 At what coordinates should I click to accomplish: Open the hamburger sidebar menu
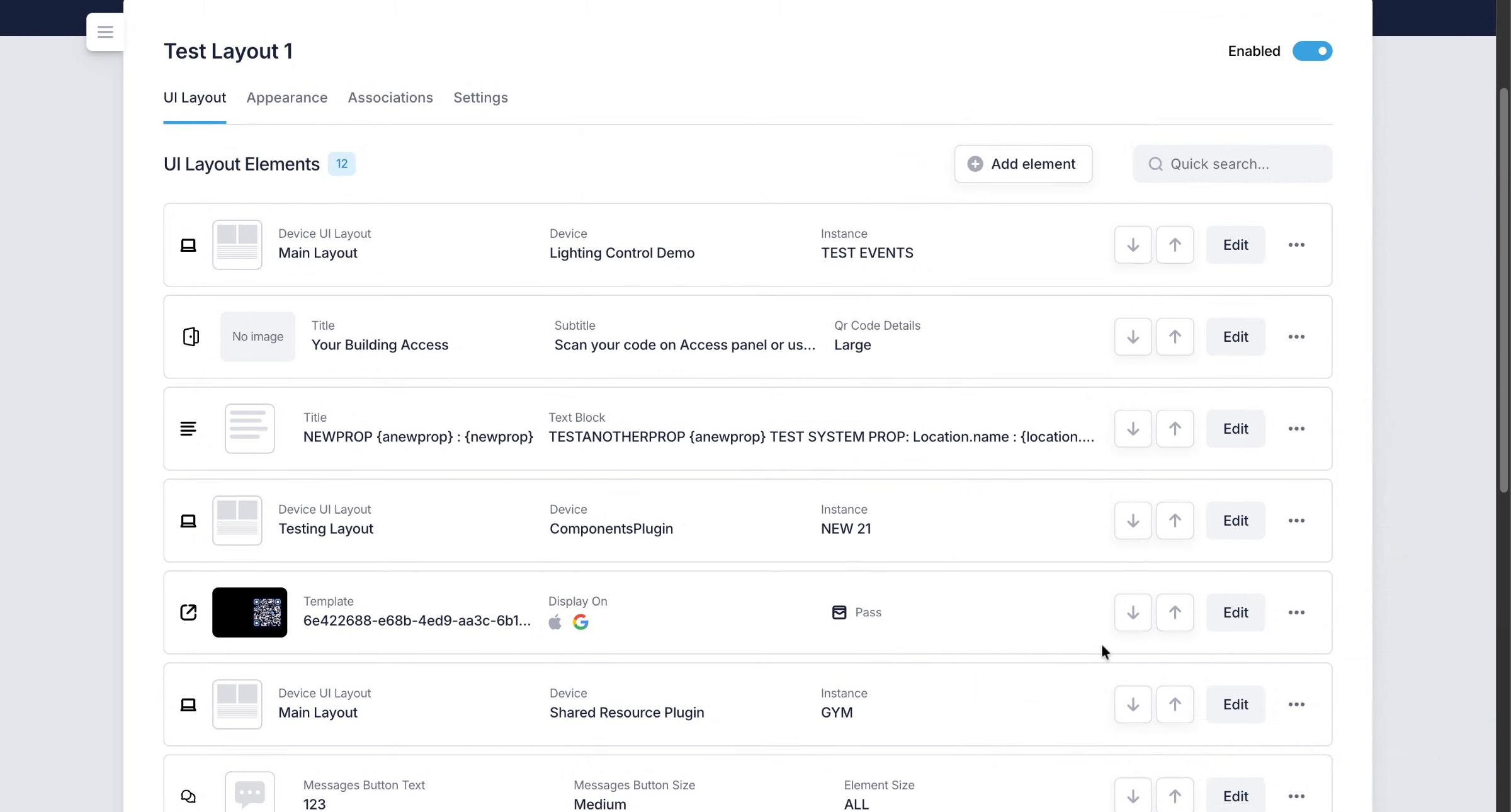point(105,31)
